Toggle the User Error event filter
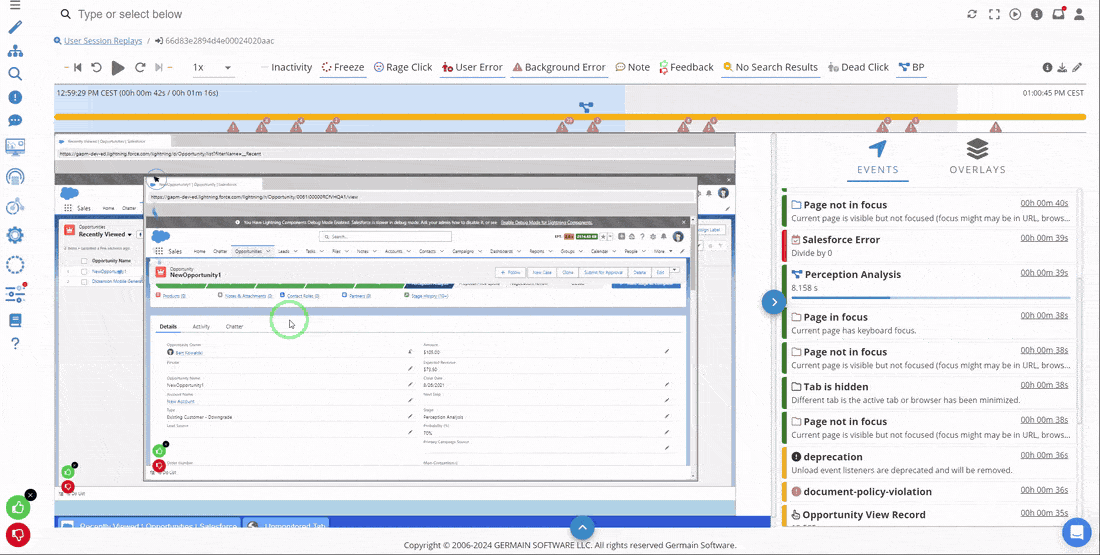The height and width of the screenshot is (555, 1100). pos(472,67)
